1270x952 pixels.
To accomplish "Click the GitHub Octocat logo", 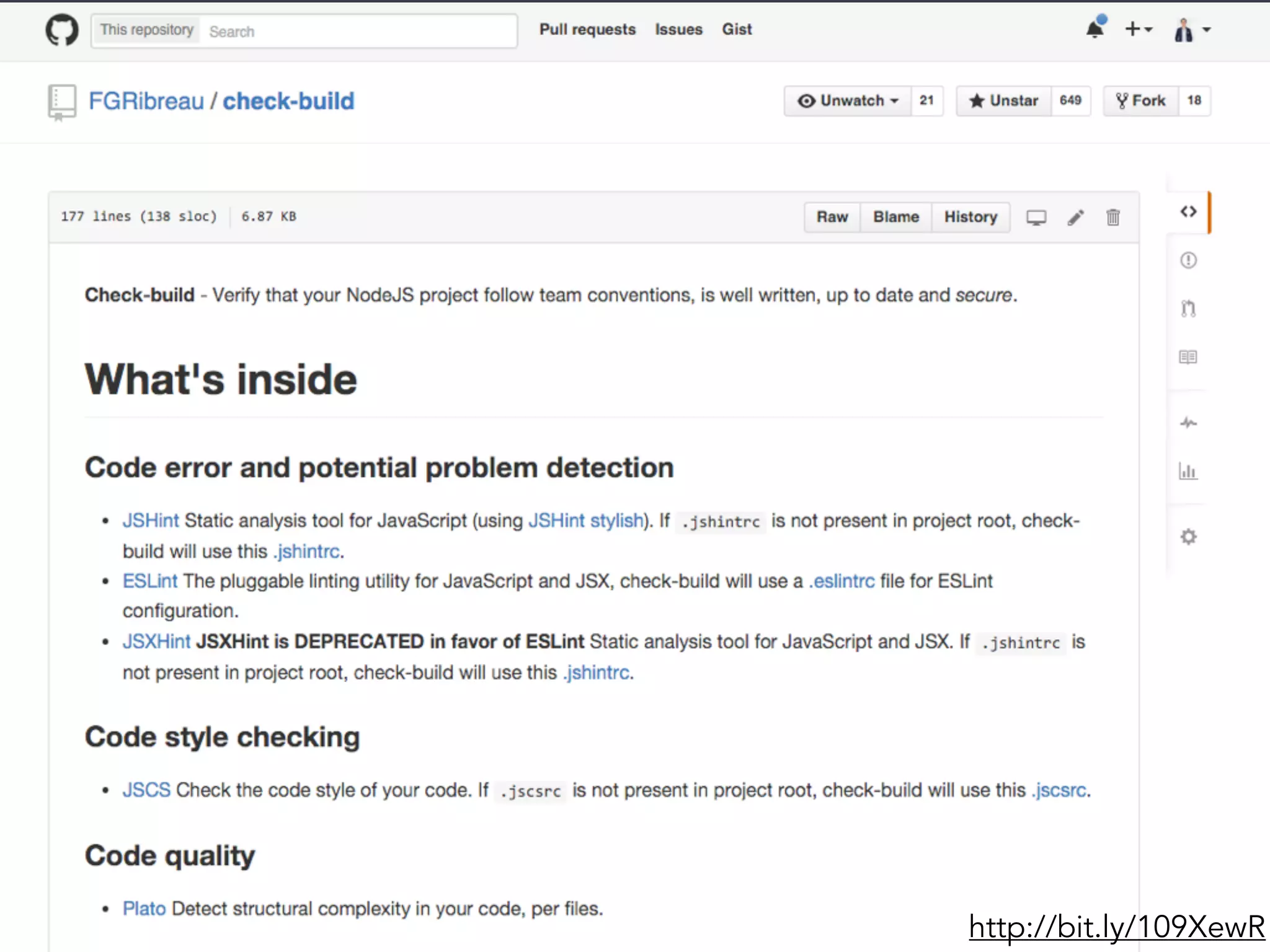I will (62, 30).
